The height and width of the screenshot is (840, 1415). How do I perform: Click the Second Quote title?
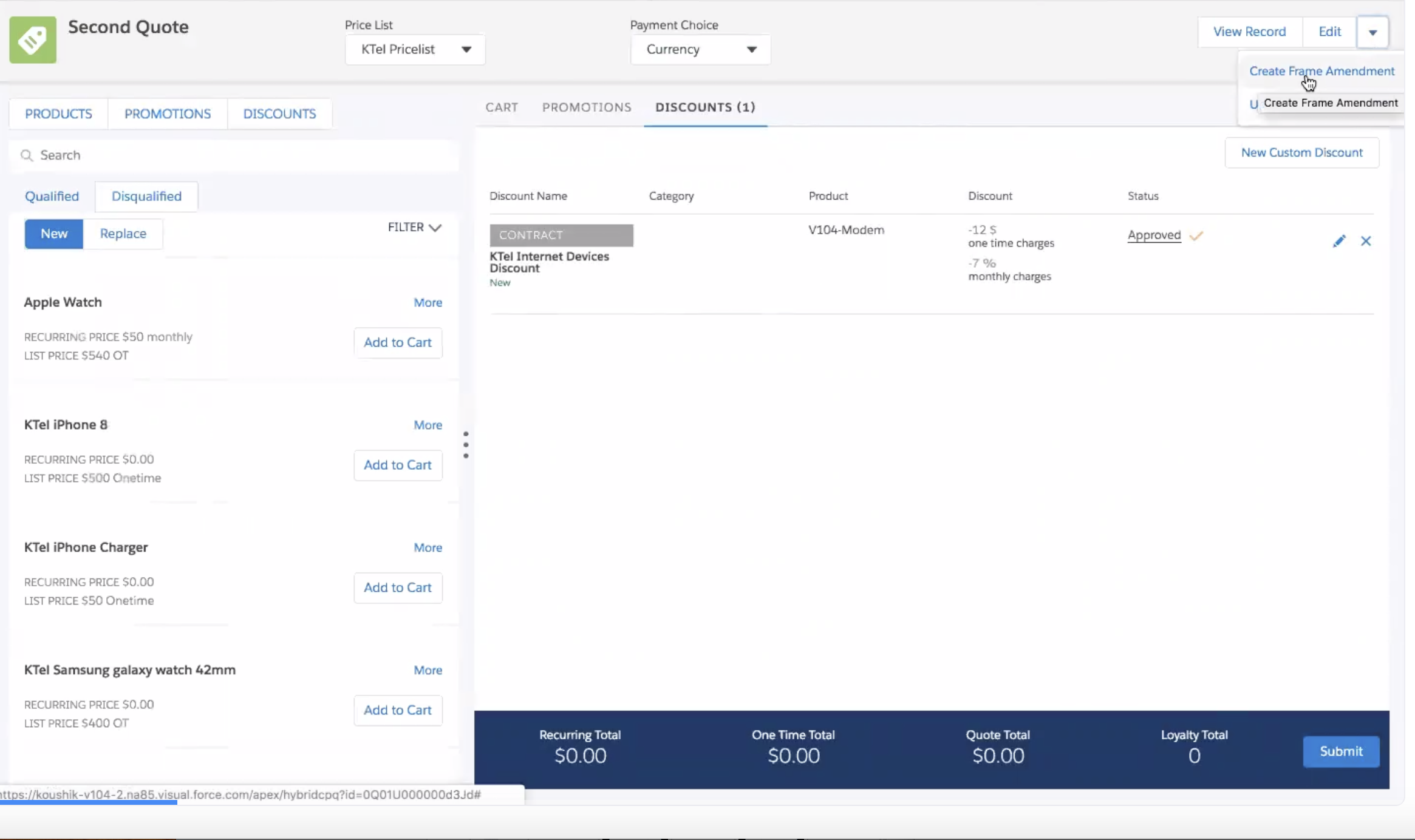click(x=128, y=27)
